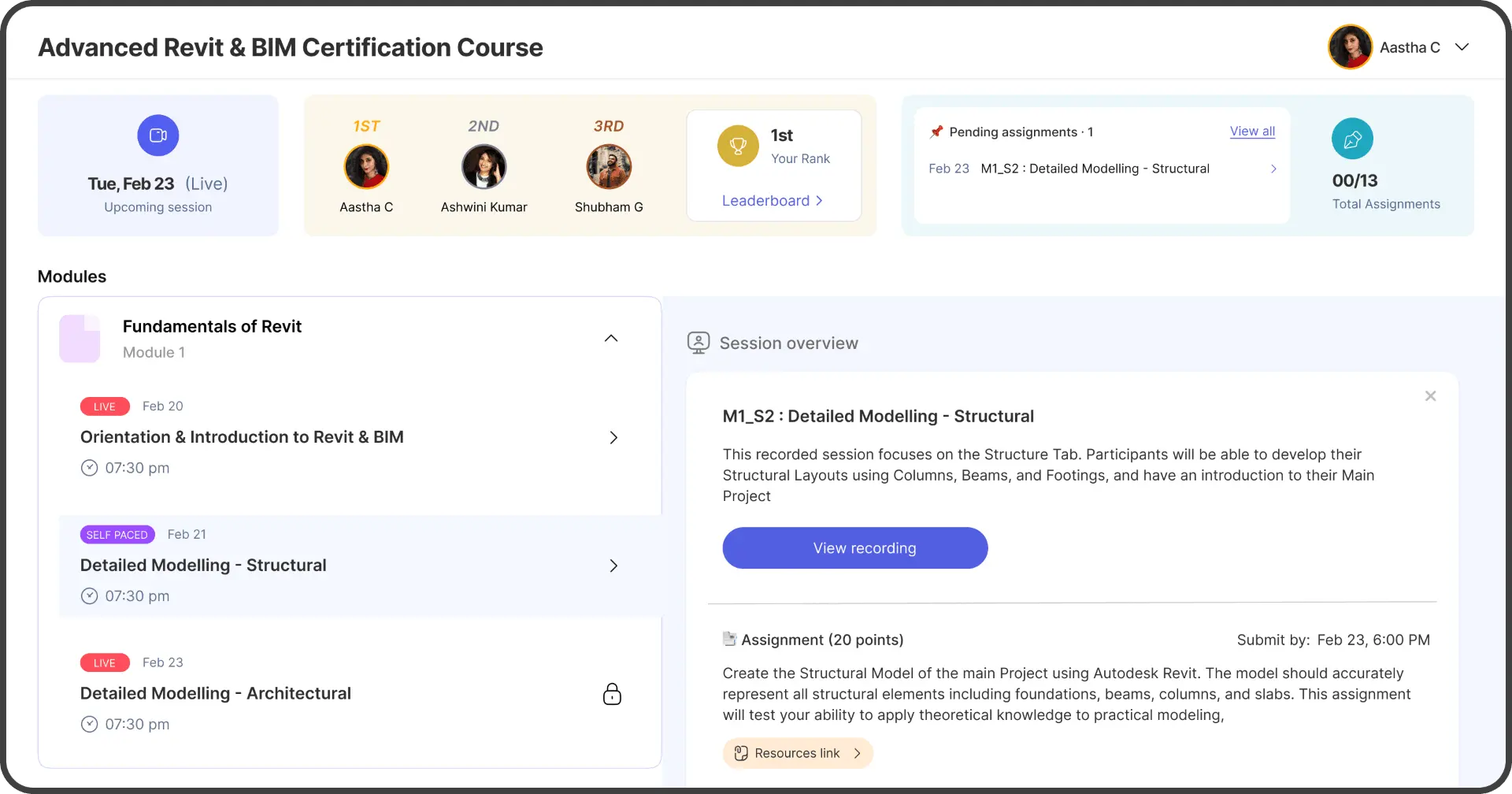Click the video camera icon for upcoming session
Viewport: 1512px width, 794px height.
(x=158, y=135)
